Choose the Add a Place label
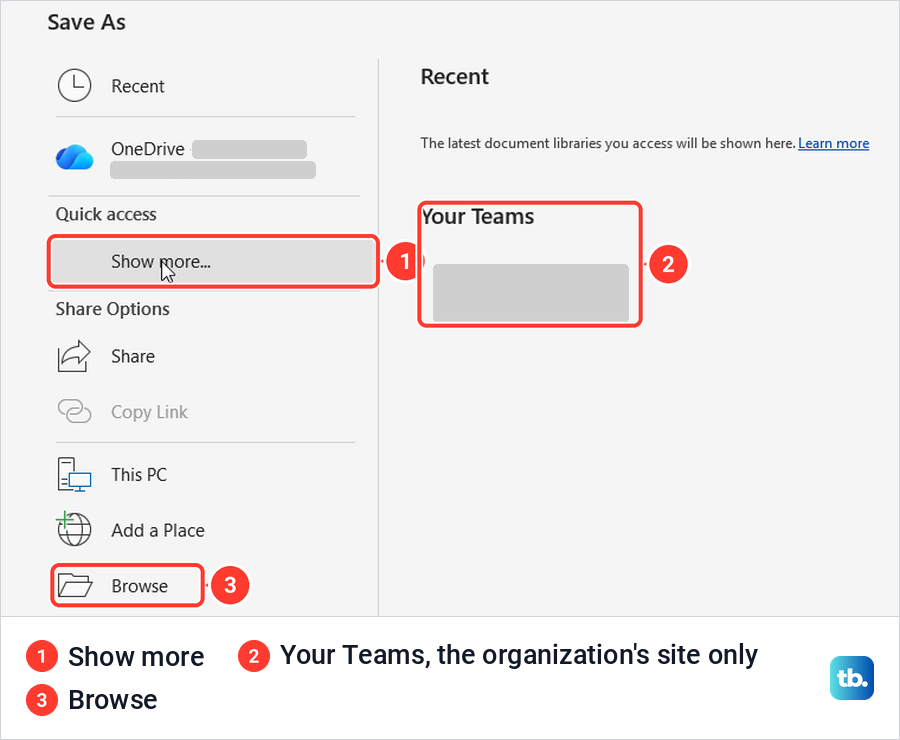Viewport: 900px width, 740px height. pyautogui.click(x=158, y=530)
